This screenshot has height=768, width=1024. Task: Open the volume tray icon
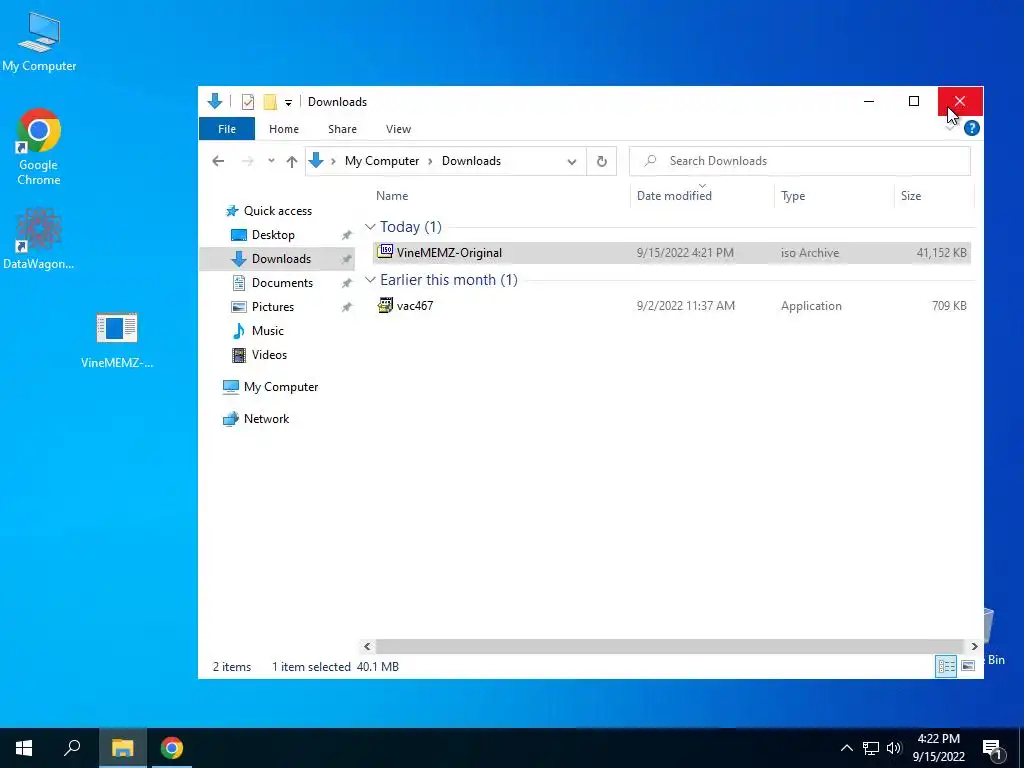coord(894,748)
